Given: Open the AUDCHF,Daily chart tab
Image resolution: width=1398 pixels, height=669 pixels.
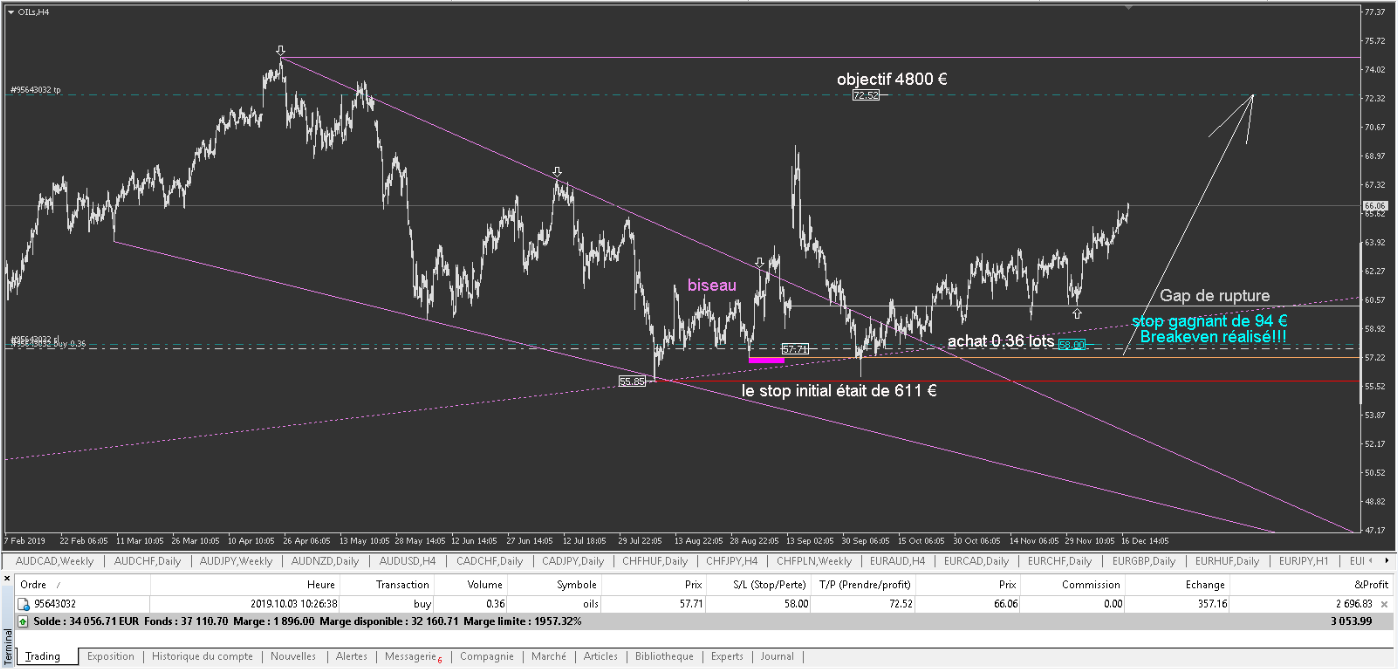Looking at the screenshot, I should click(149, 561).
